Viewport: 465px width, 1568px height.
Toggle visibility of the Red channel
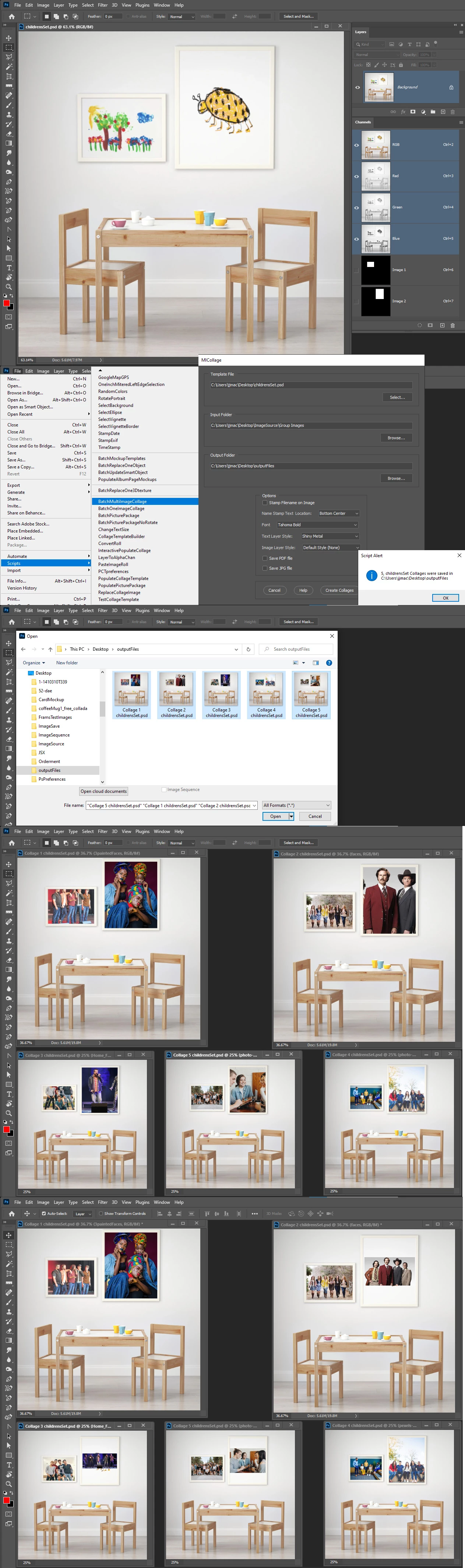357,176
